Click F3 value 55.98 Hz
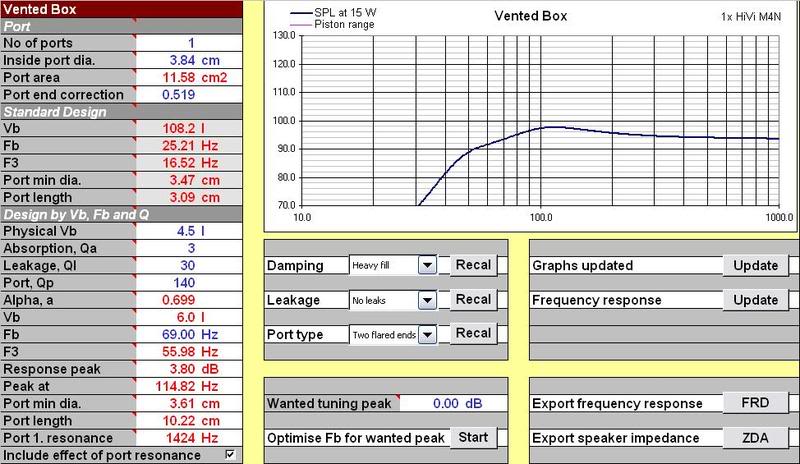This screenshot has width=800, height=464. 189,352
